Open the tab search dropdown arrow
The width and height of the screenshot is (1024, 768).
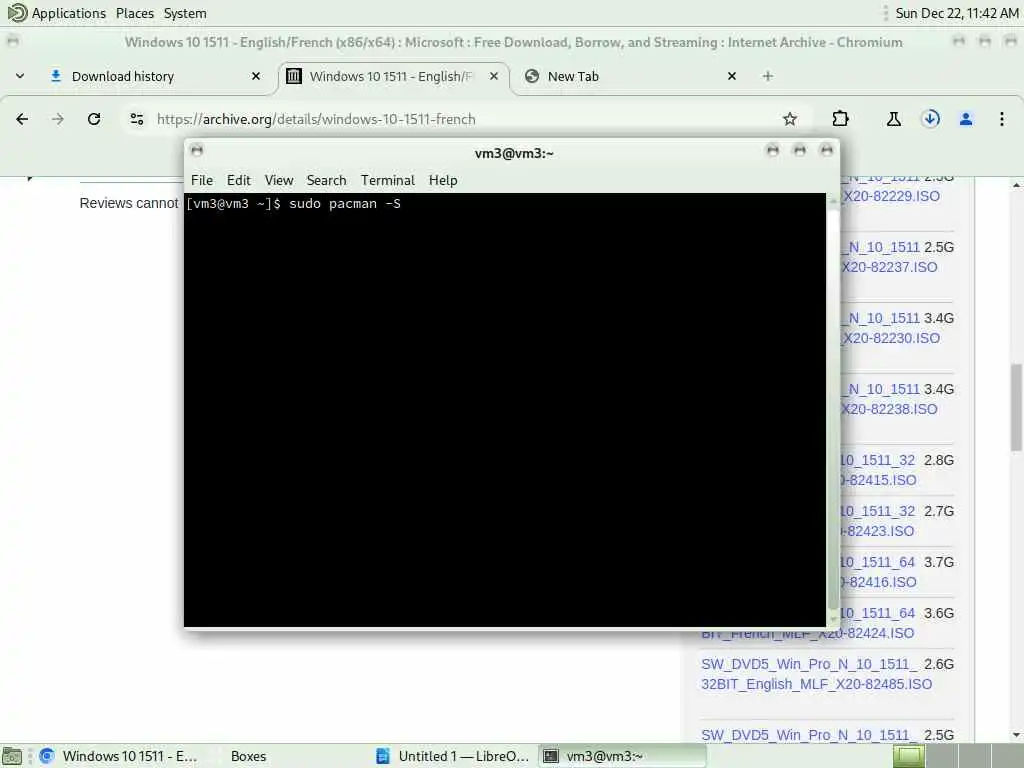20,76
